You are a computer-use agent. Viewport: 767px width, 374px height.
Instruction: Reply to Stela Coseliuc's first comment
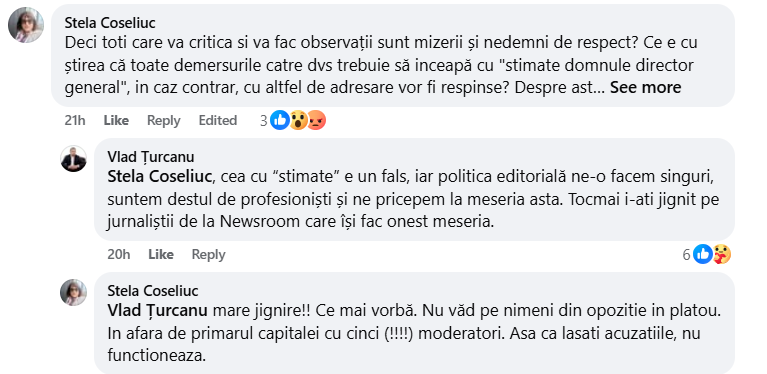click(x=164, y=120)
